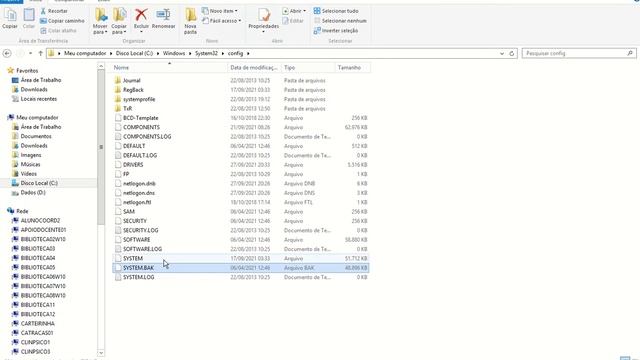Image resolution: width=640 pixels, height=360 pixels.
Task: Expand breadcrumb arrow after System32
Action: 223,53
